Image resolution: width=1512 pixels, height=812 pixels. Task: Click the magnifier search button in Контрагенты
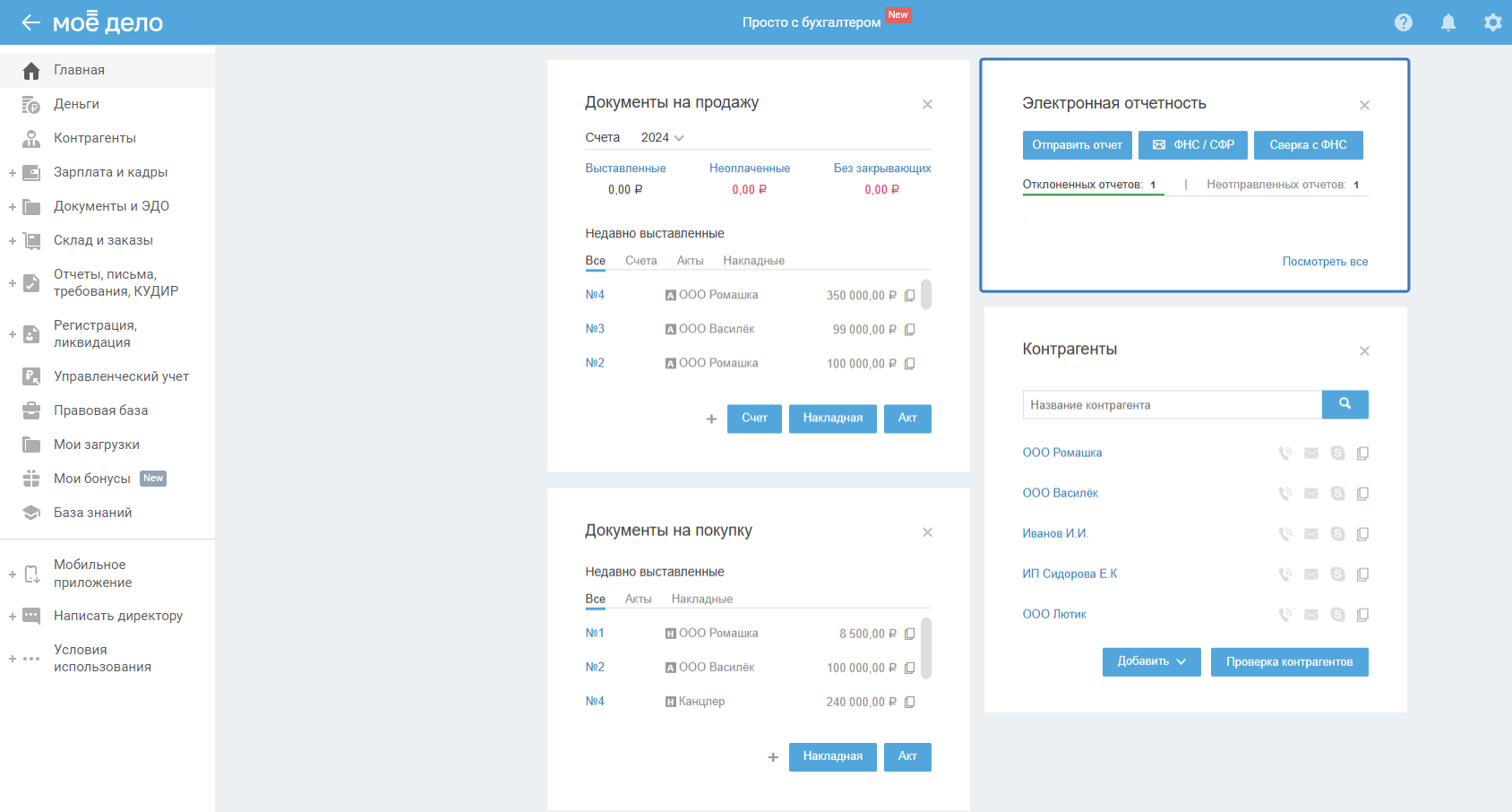pos(1344,404)
